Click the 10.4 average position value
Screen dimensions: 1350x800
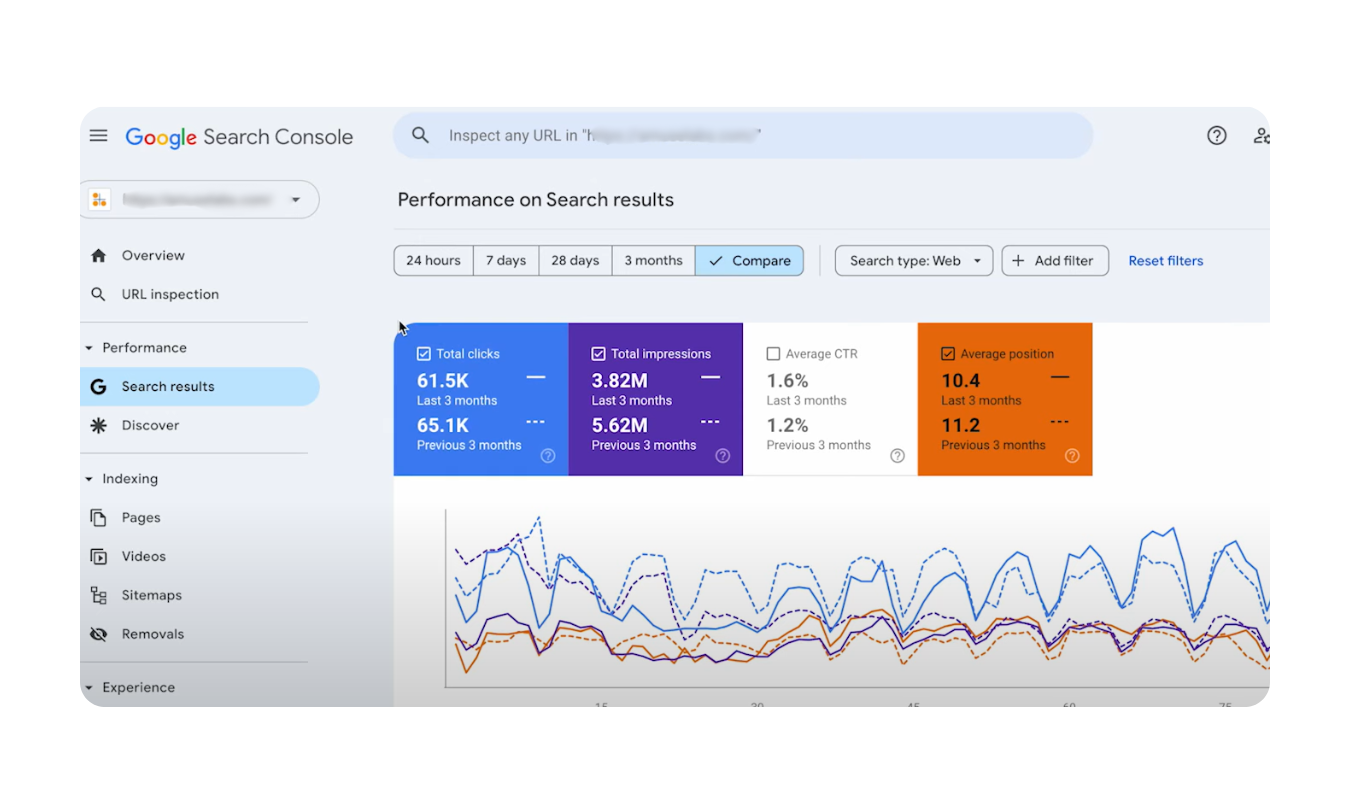point(960,381)
